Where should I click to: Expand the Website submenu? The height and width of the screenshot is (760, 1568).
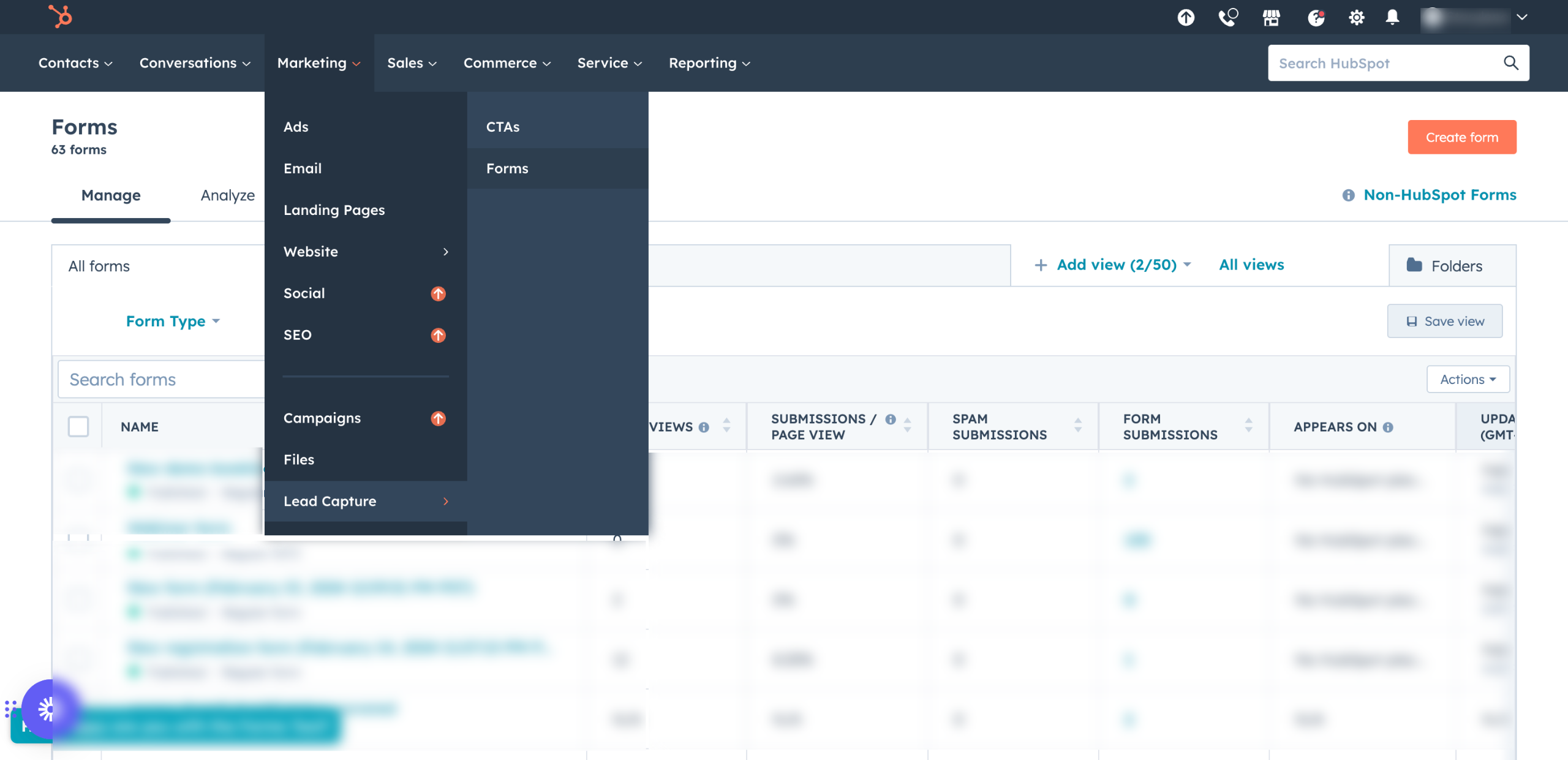click(x=366, y=252)
